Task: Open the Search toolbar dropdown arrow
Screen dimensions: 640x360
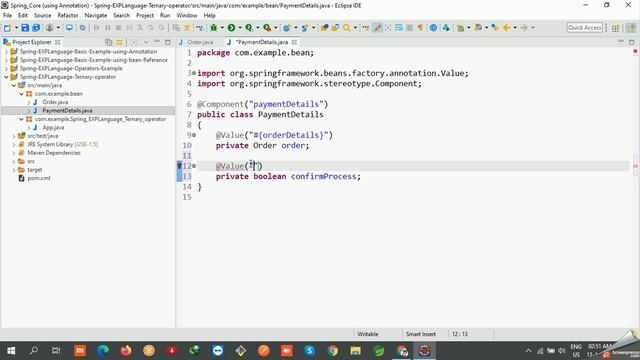Action: pyautogui.click(x=355, y=28)
